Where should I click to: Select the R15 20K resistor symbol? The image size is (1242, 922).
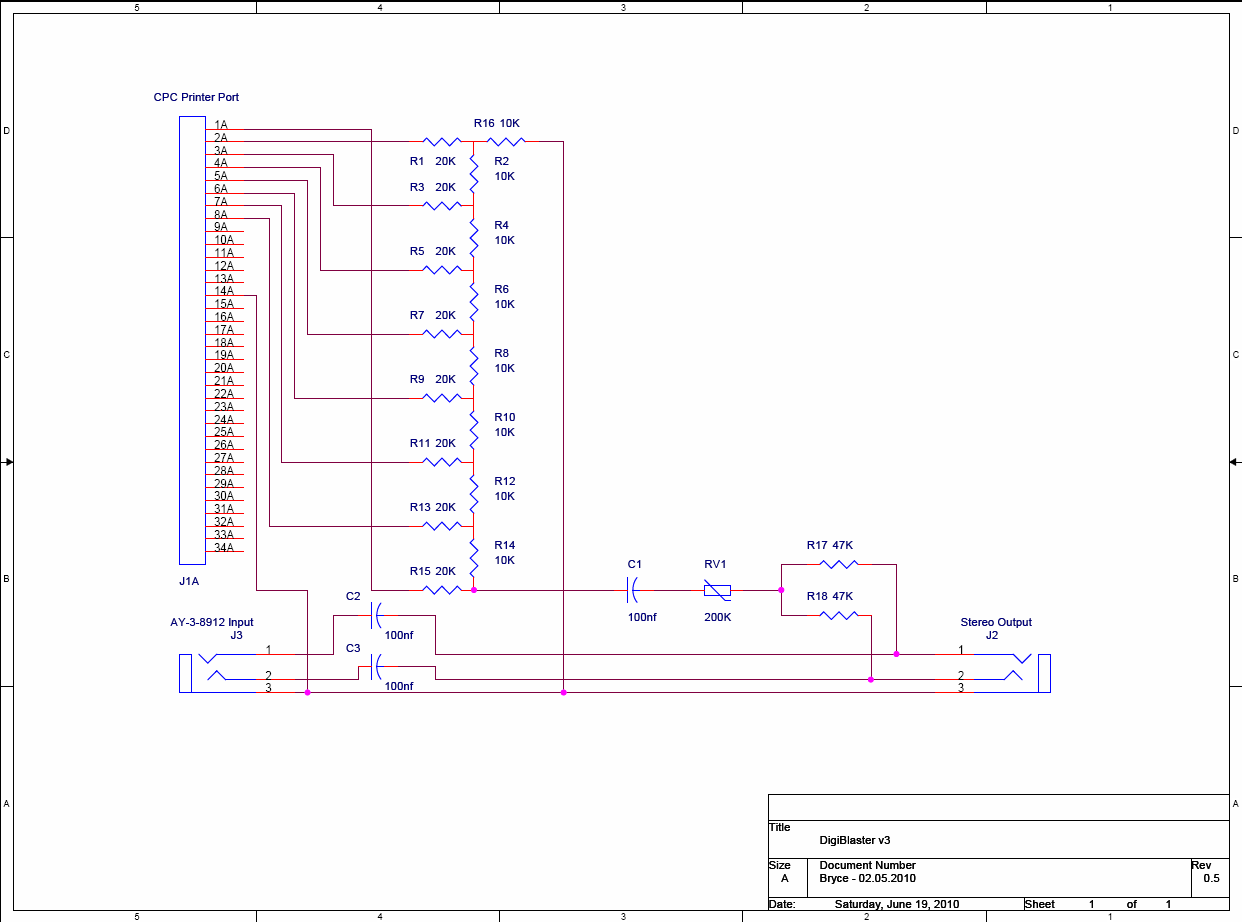441,590
